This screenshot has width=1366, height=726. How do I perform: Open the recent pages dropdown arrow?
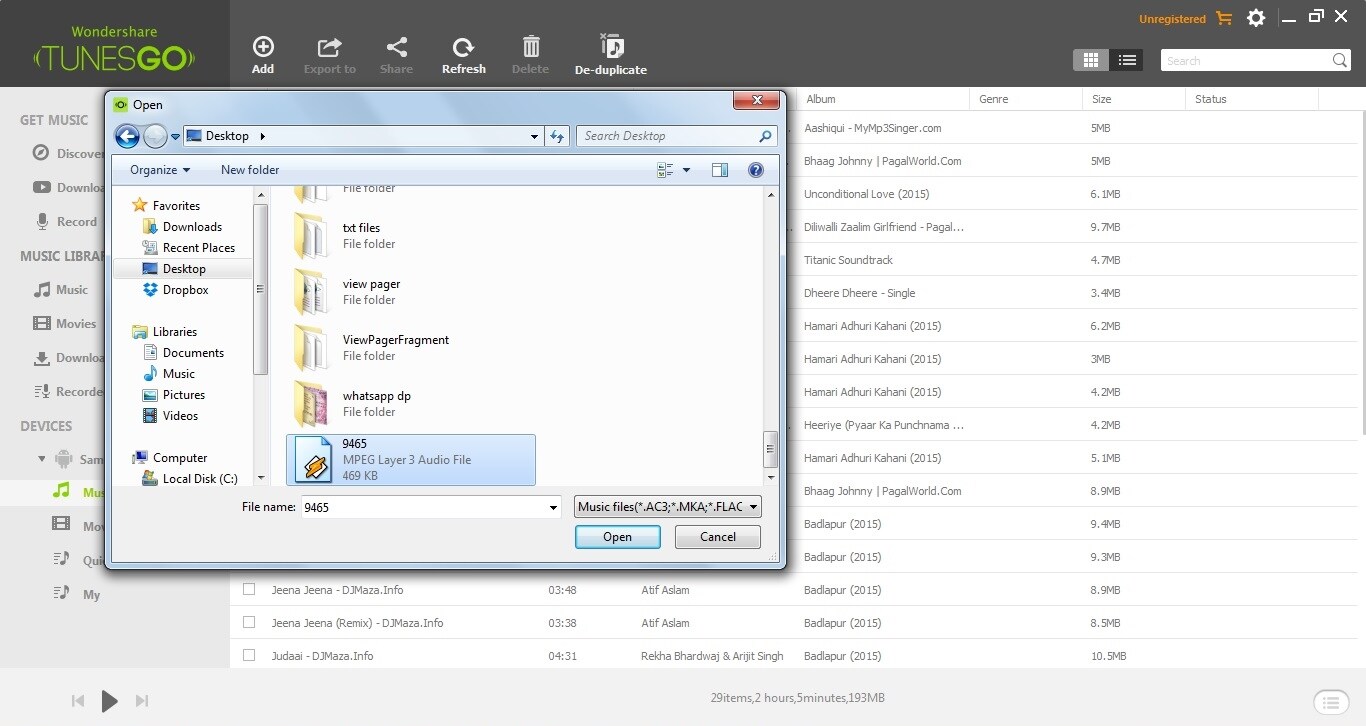176,137
